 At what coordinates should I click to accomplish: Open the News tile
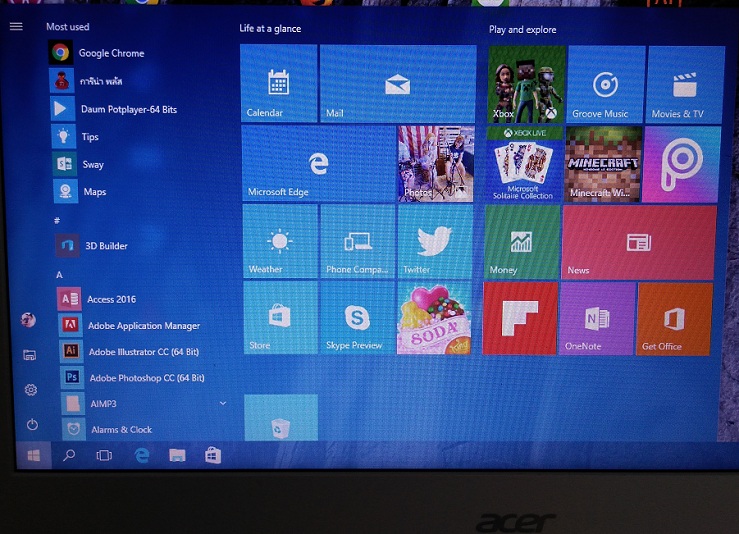(639, 243)
